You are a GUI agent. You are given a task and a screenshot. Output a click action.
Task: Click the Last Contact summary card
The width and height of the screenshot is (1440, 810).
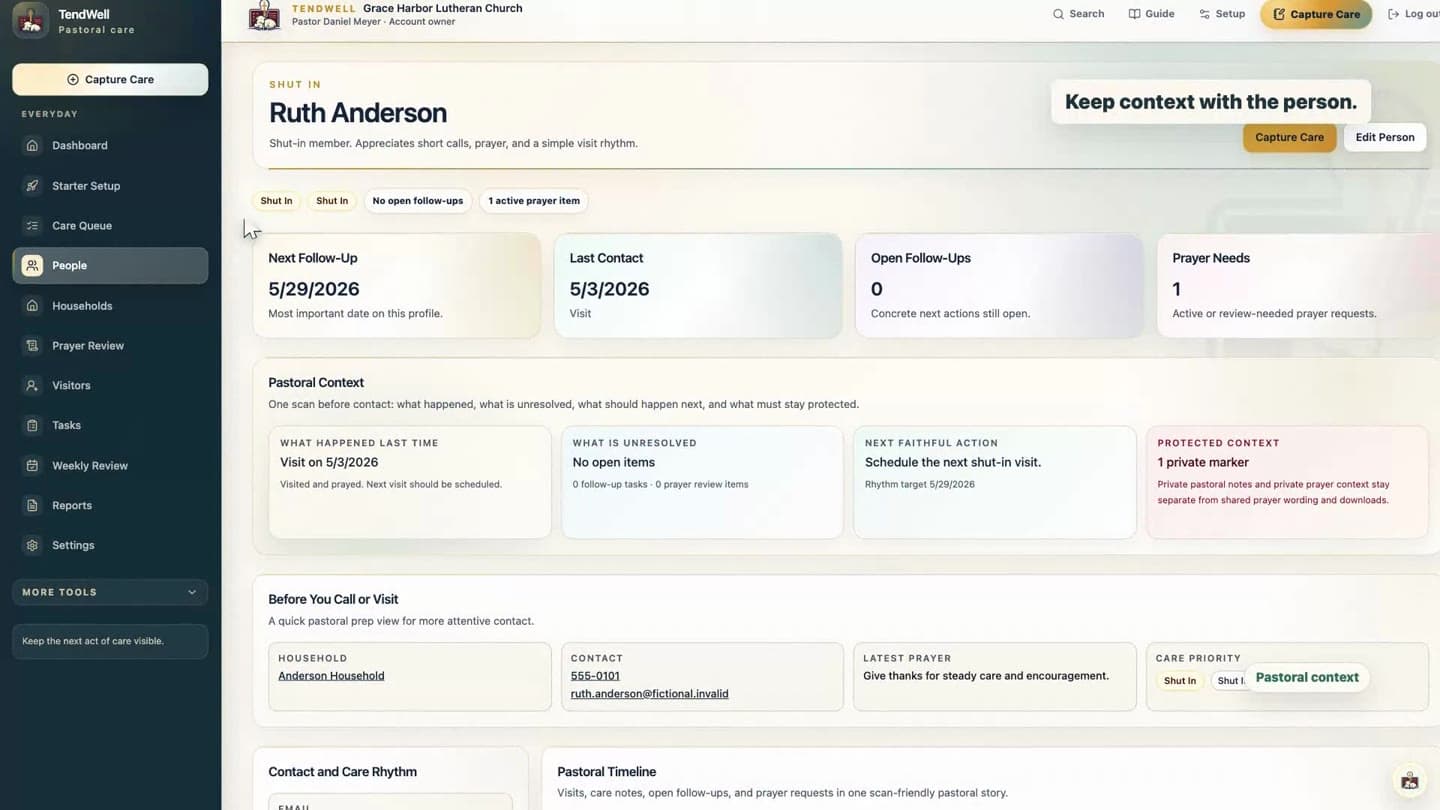coord(698,286)
